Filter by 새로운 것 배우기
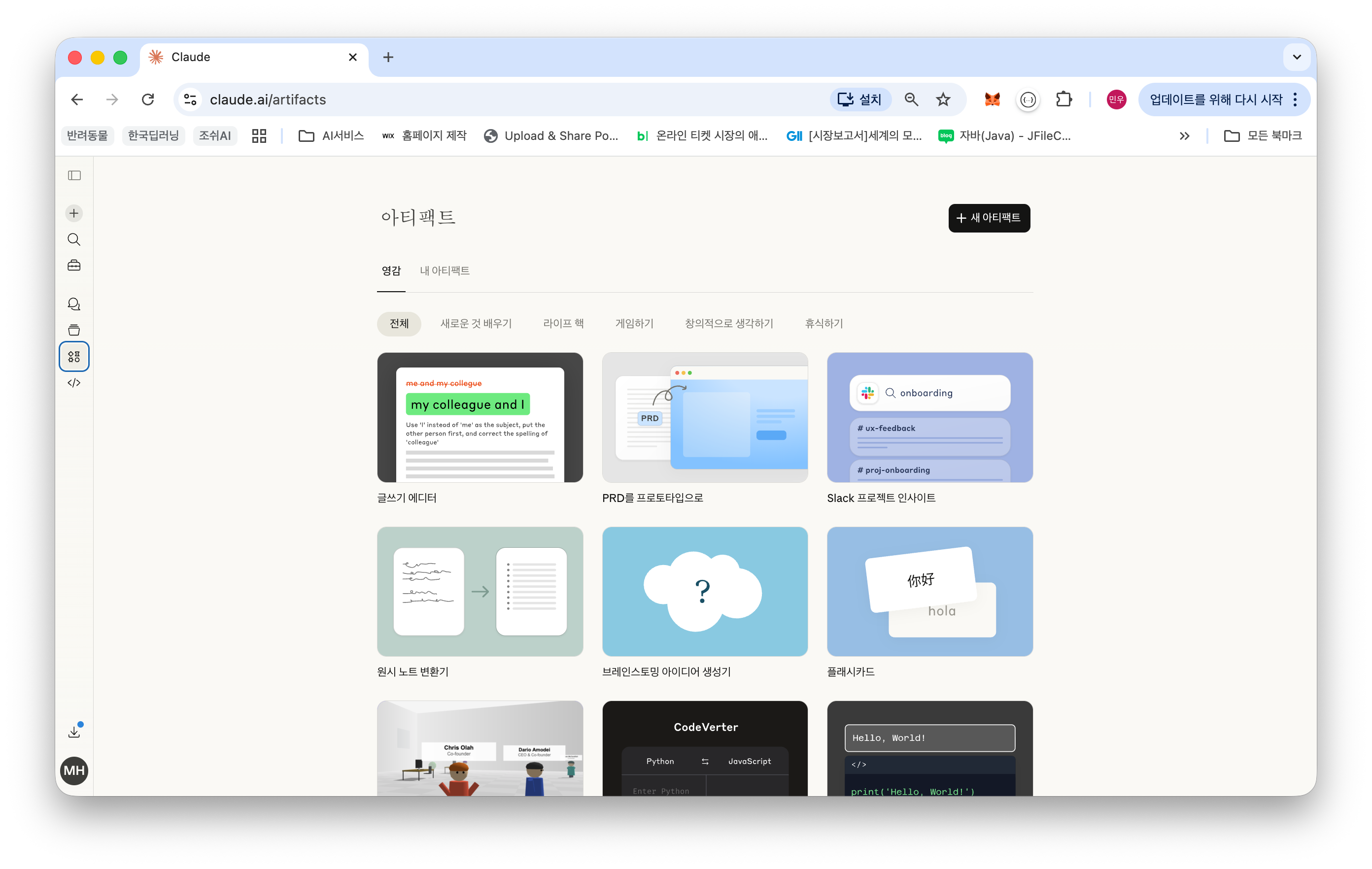Image resolution: width=1372 pixels, height=869 pixels. click(476, 324)
